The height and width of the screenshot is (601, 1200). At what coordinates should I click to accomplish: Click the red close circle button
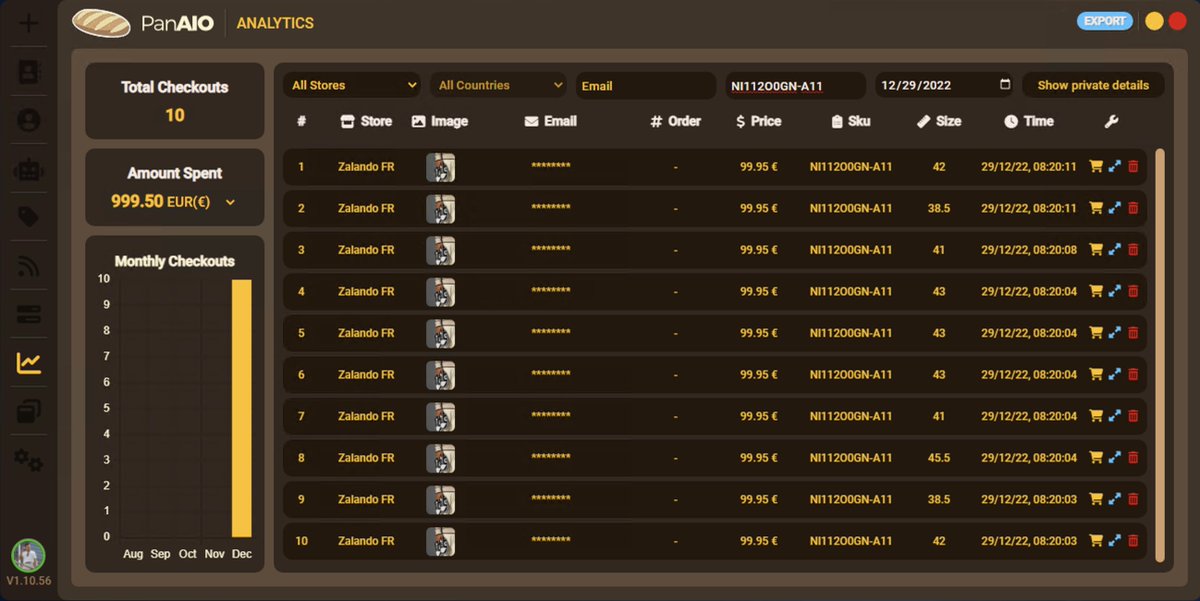(x=1177, y=21)
